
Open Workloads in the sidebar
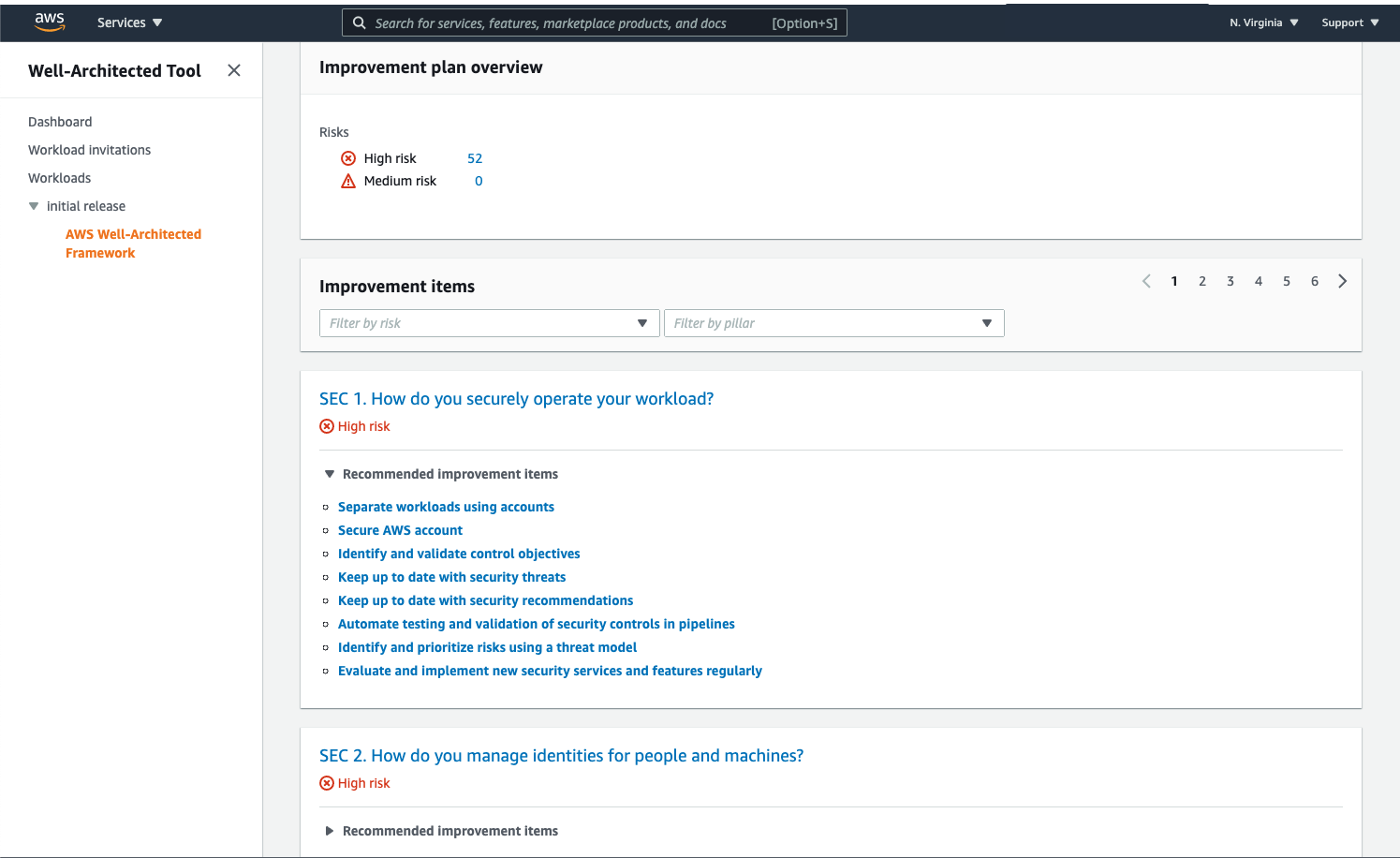point(59,178)
